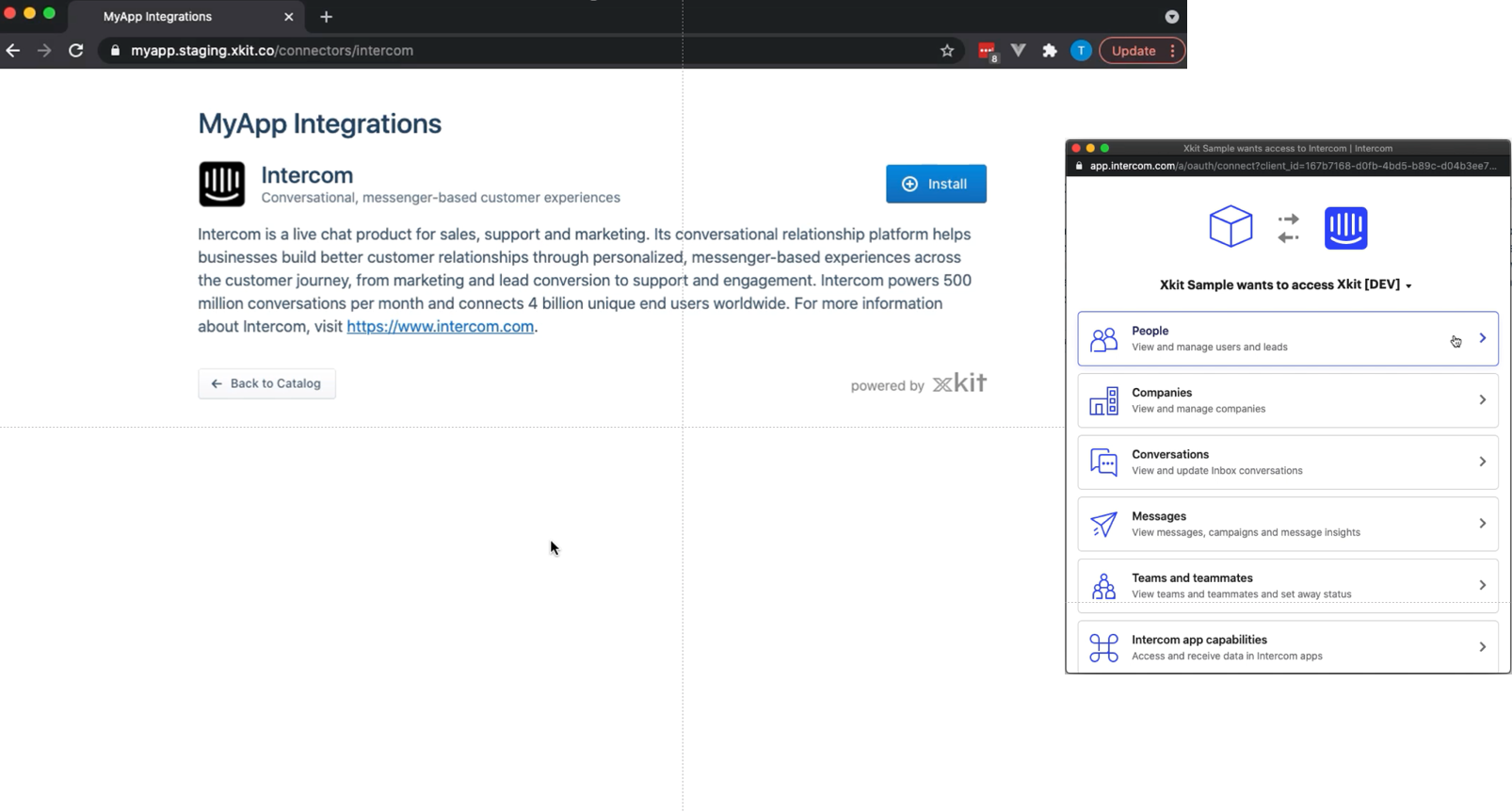Expand the People permission row
The width and height of the screenshot is (1512, 812).
(1288, 339)
